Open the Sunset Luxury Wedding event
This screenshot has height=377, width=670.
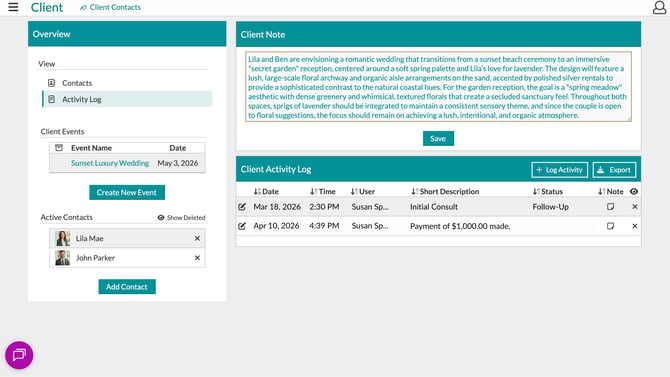(110, 163)
